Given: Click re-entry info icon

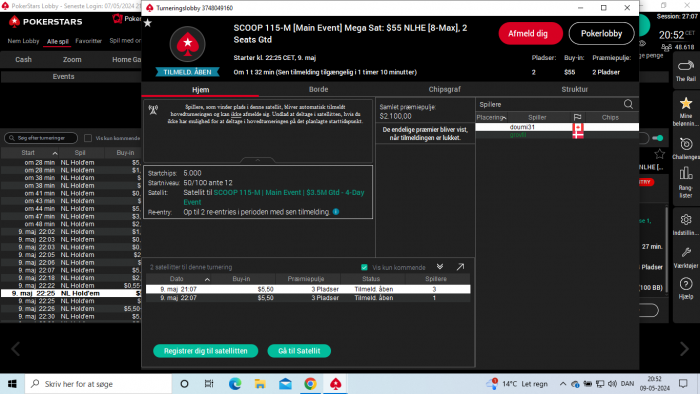Looking at the screenshot, I should [x=336, y=212].
